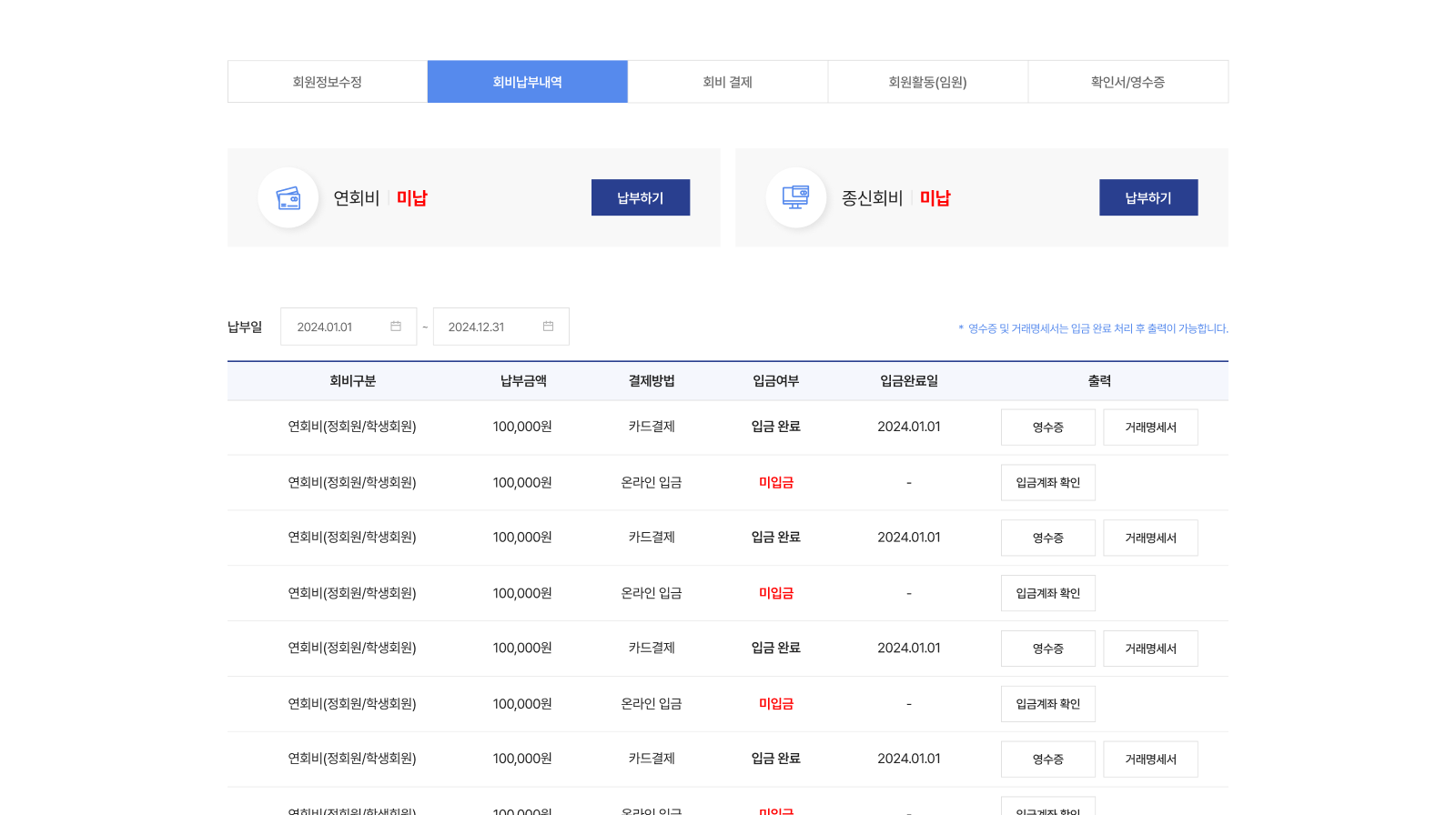This screenshot has height=815, width=1456.
Task: Click 영수증 button in fifth row
Action: point(1048,649)
